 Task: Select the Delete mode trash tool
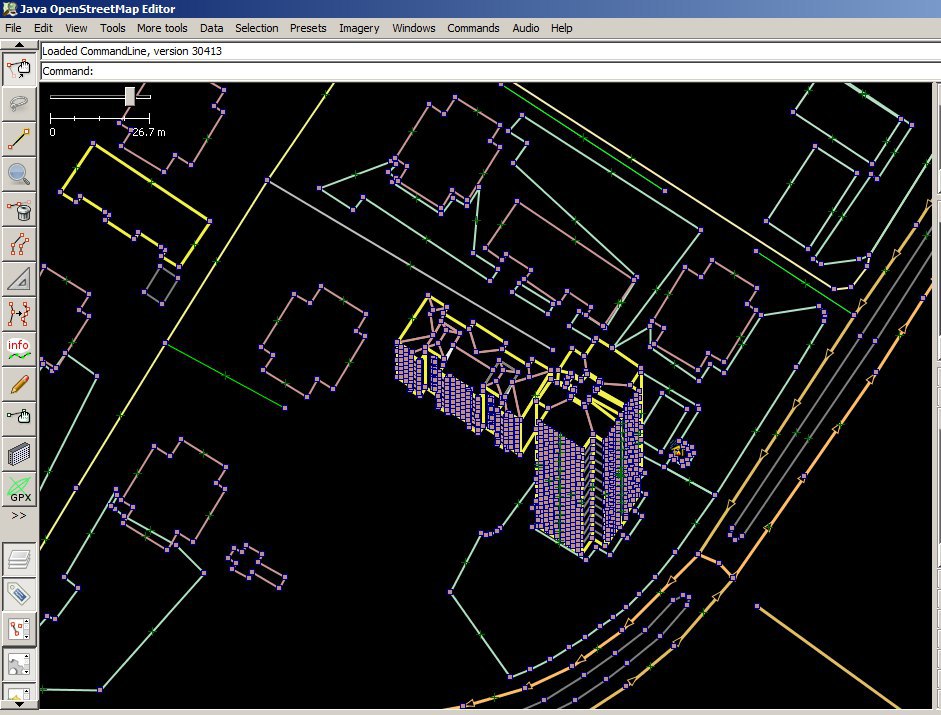point(19,209)
